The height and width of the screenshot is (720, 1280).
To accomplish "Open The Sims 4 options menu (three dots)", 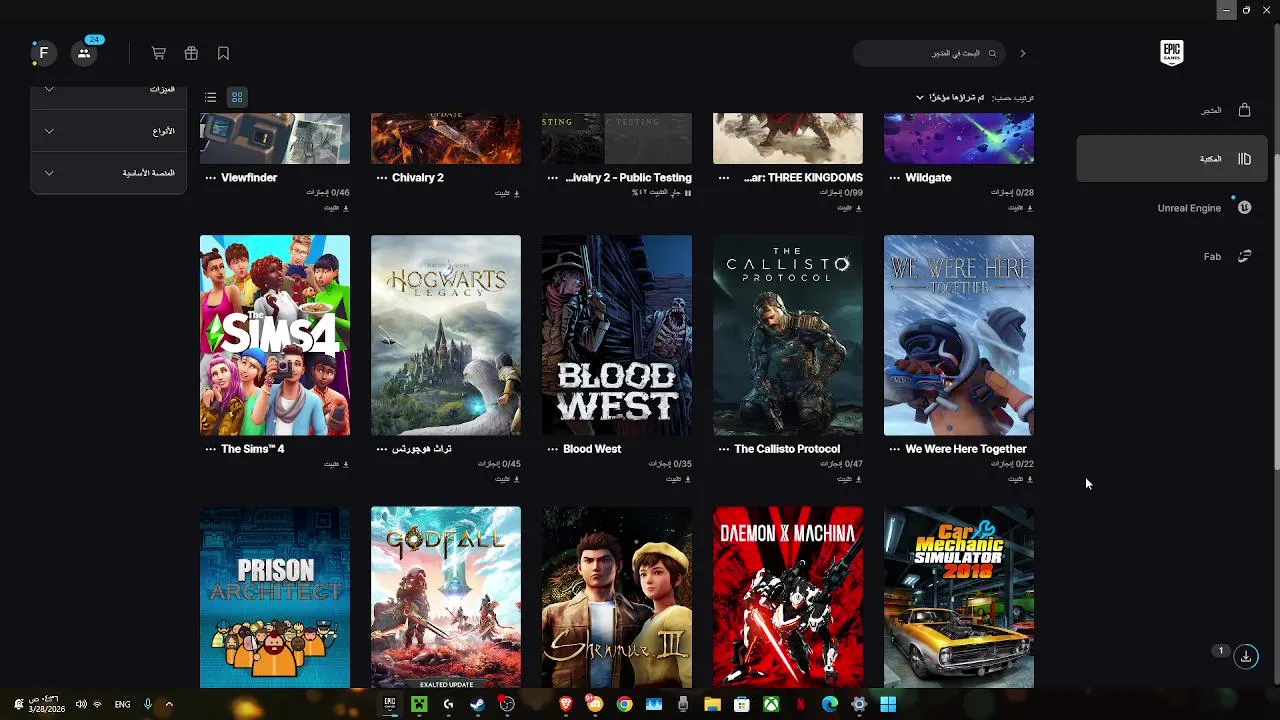I will click(210, 449).
